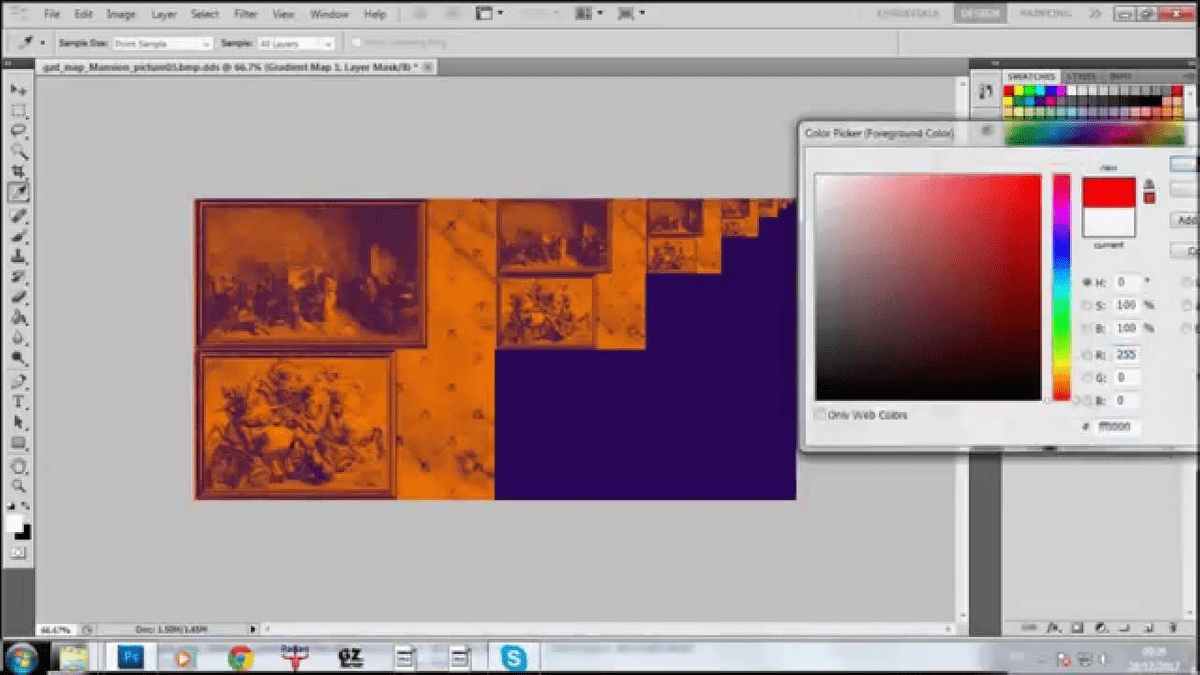This screenshot has width=1200, height=675.
Task: Pick the Lasso tool
Action: (18, 131)
